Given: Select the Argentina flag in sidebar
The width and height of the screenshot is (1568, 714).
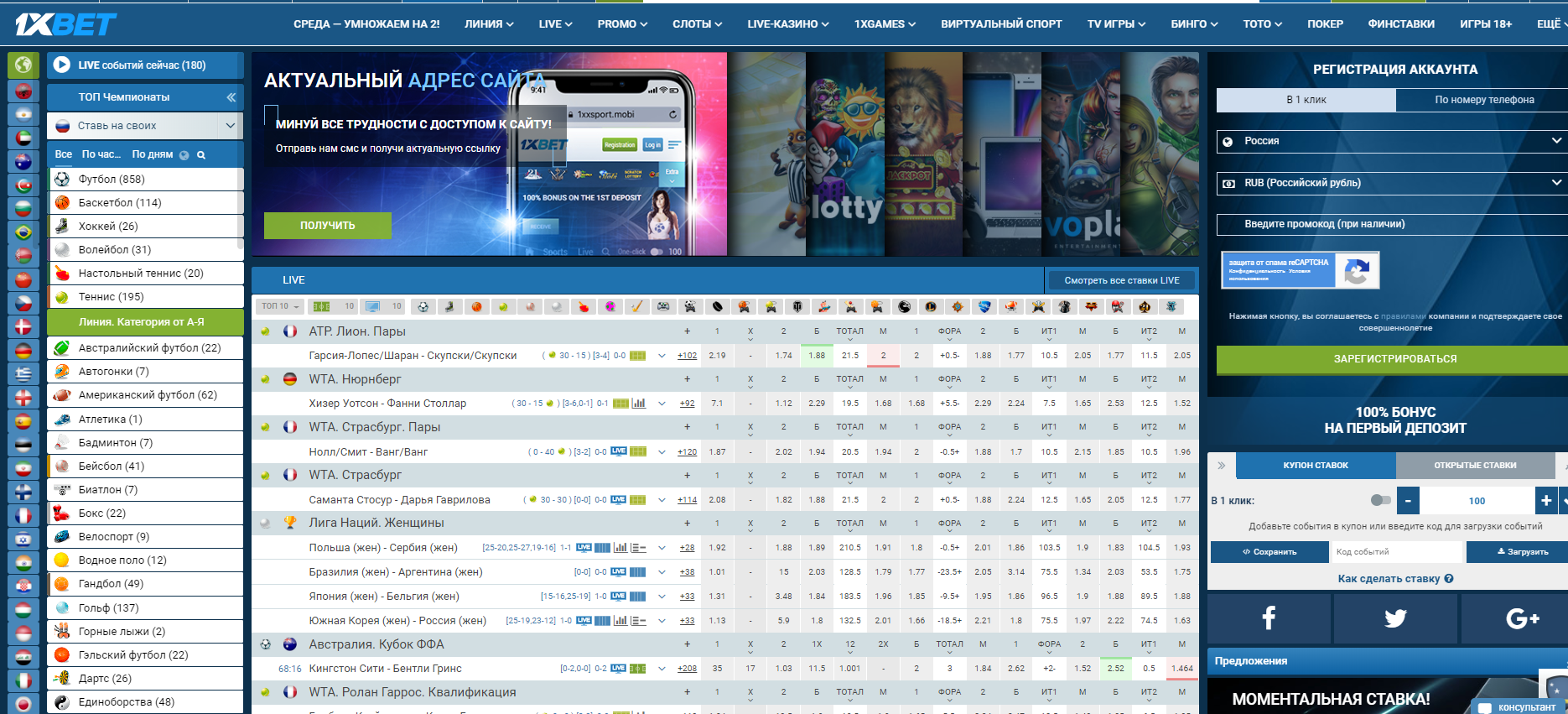Looking at the screenshot, I should click(23, 113).
